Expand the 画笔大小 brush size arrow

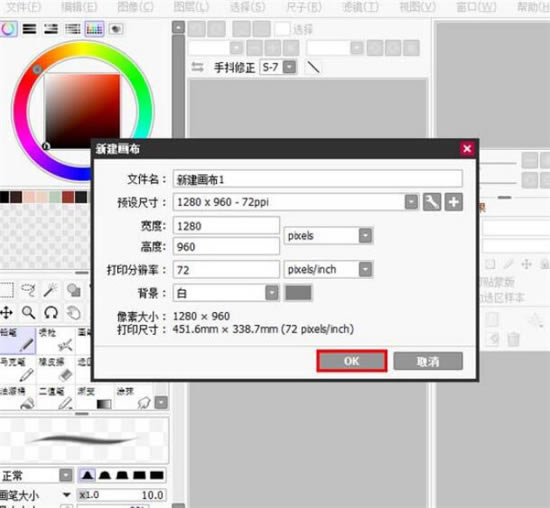67,495
